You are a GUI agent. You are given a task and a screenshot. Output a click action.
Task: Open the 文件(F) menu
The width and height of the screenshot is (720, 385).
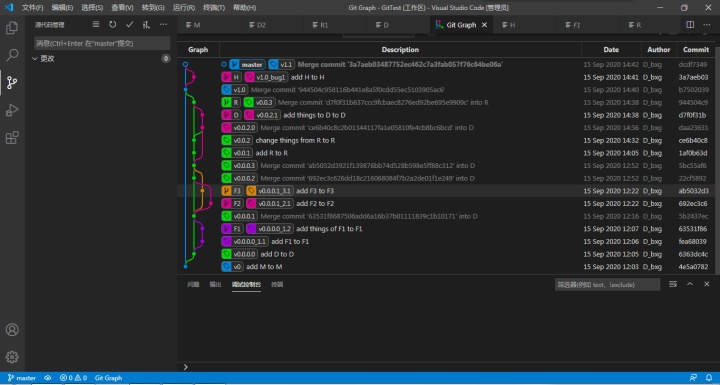pos(33,8)
